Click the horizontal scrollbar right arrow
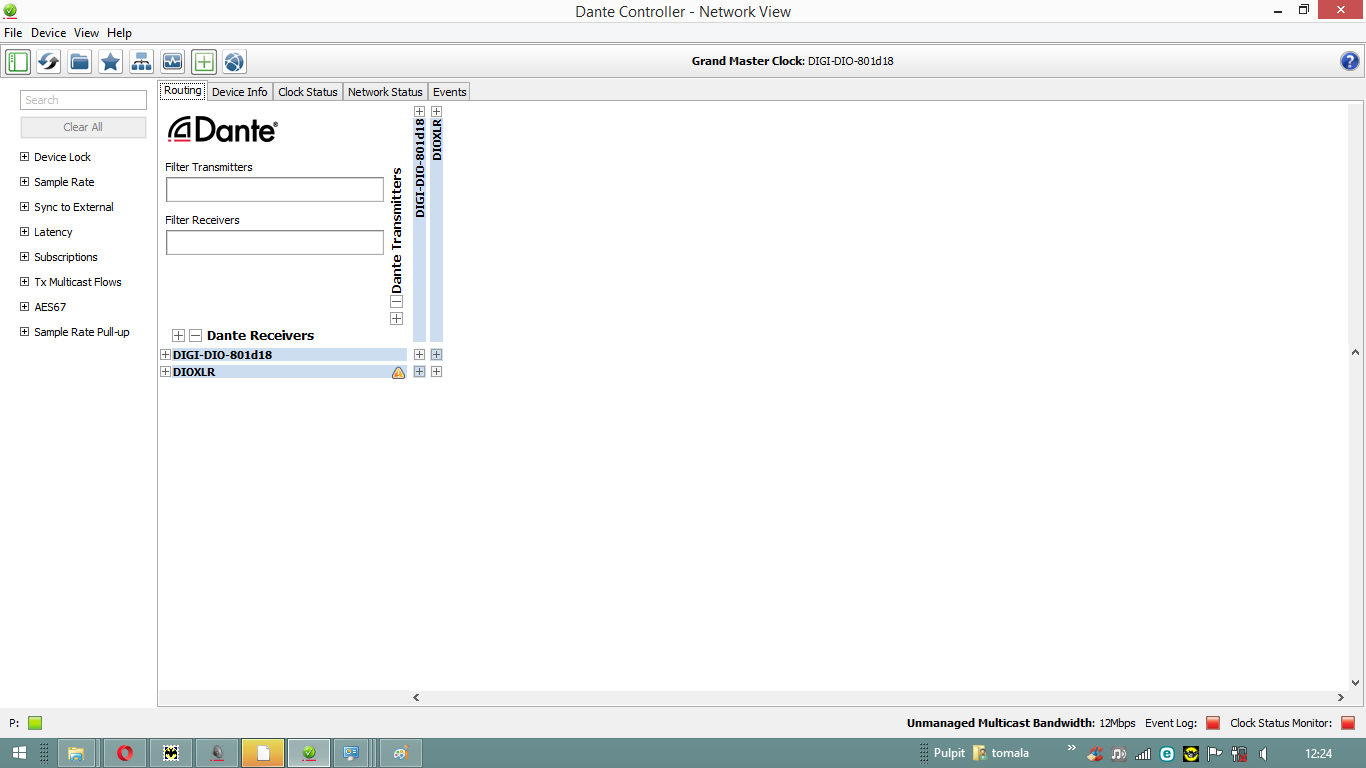Viewport: 1366px width, 768px height. click(x=1341, y=698)
